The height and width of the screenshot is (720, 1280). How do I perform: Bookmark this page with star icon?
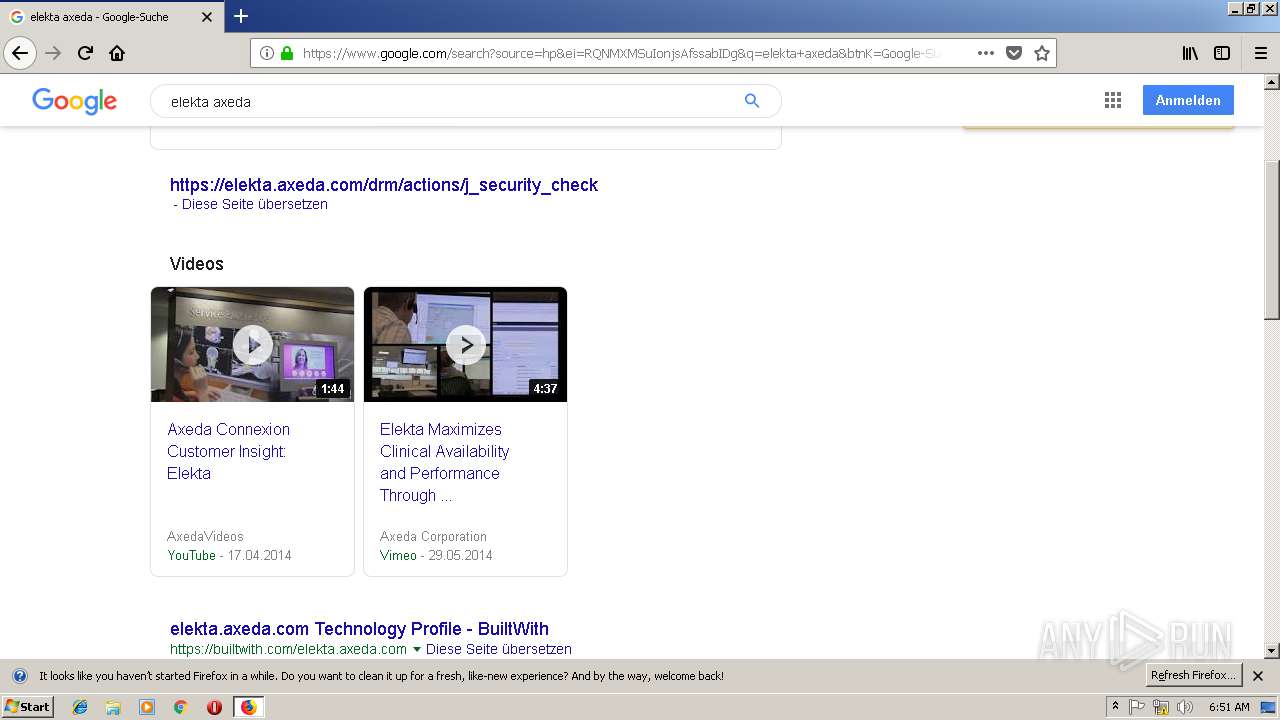1041,53
